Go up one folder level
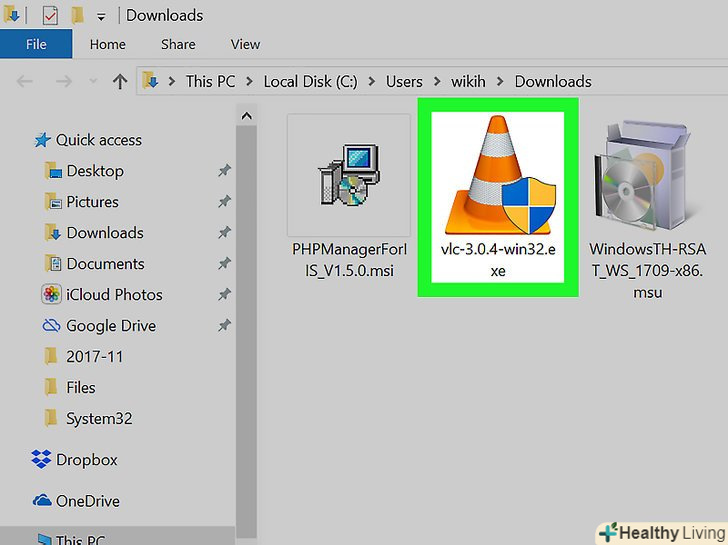728x545 pixels. point(120,82)
